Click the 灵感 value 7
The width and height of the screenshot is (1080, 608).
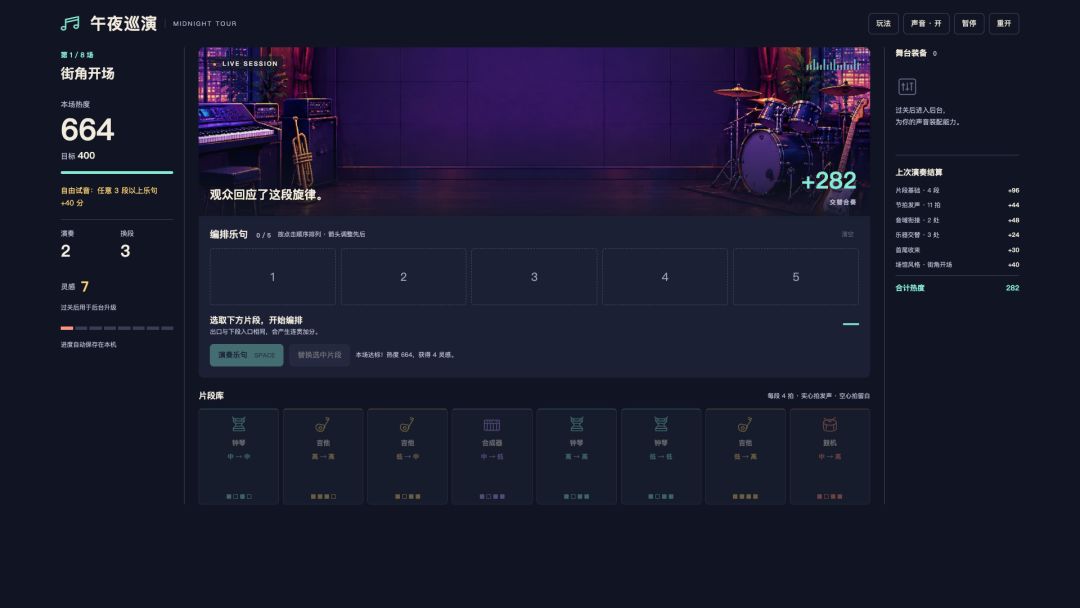tap(85, 286)
